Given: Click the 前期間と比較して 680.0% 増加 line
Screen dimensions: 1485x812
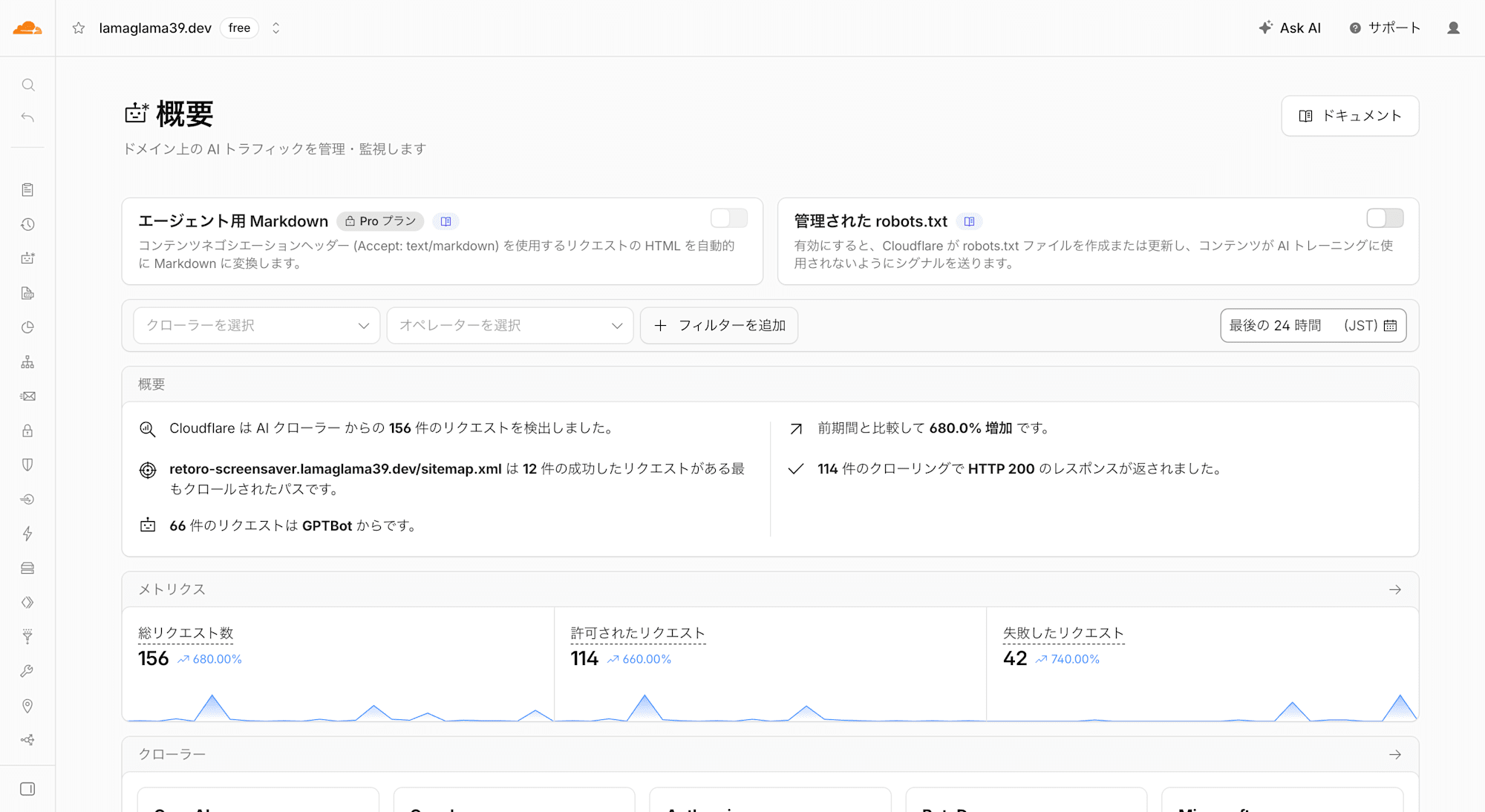Looking at the screenshot, I should pyautogui.click(x=934, y=428).
